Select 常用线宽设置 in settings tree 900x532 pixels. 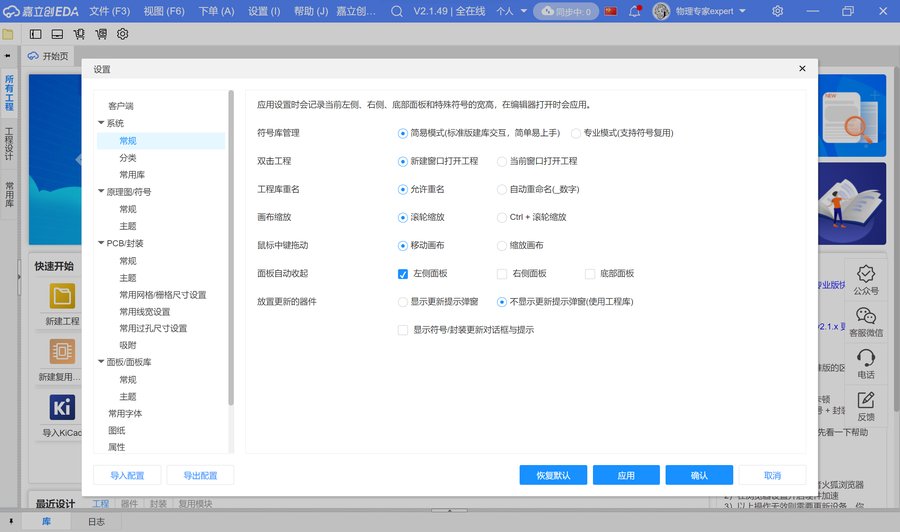click(145, 312)
